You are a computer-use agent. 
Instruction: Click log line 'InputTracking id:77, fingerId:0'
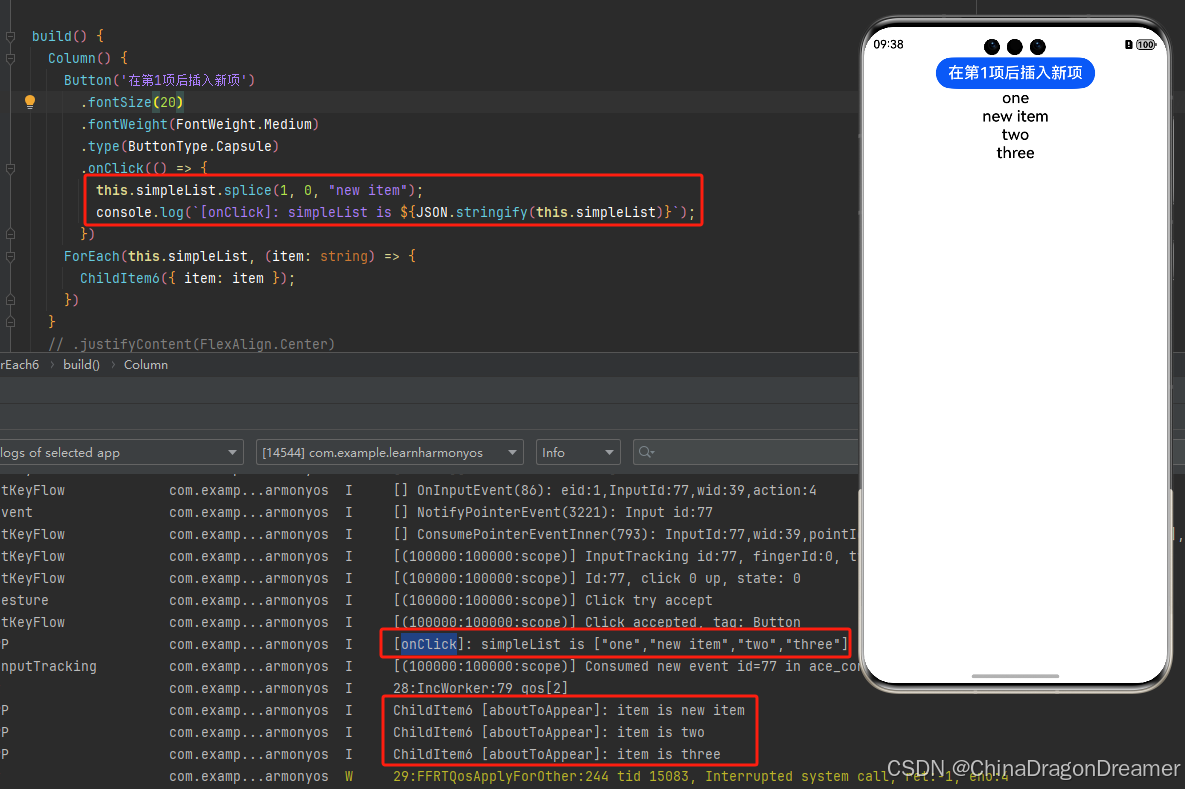pos(625,556)
